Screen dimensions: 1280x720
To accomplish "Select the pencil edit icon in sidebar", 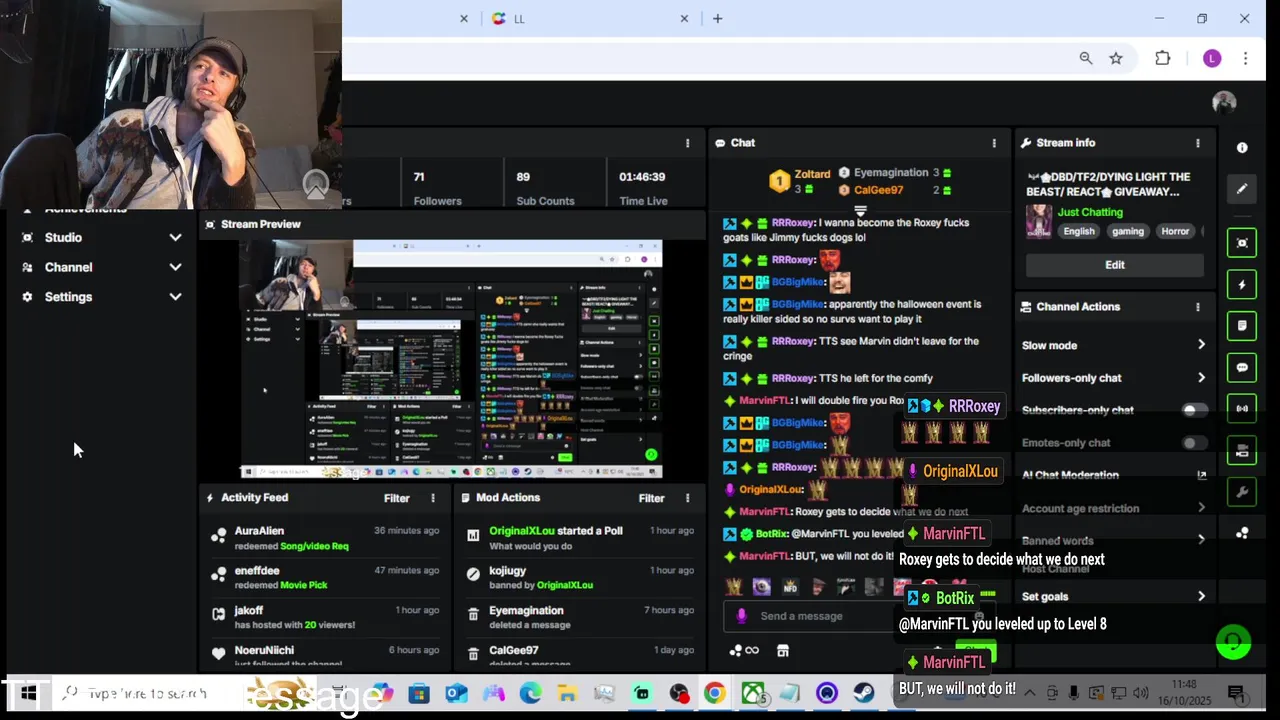I will [1242, 188].
